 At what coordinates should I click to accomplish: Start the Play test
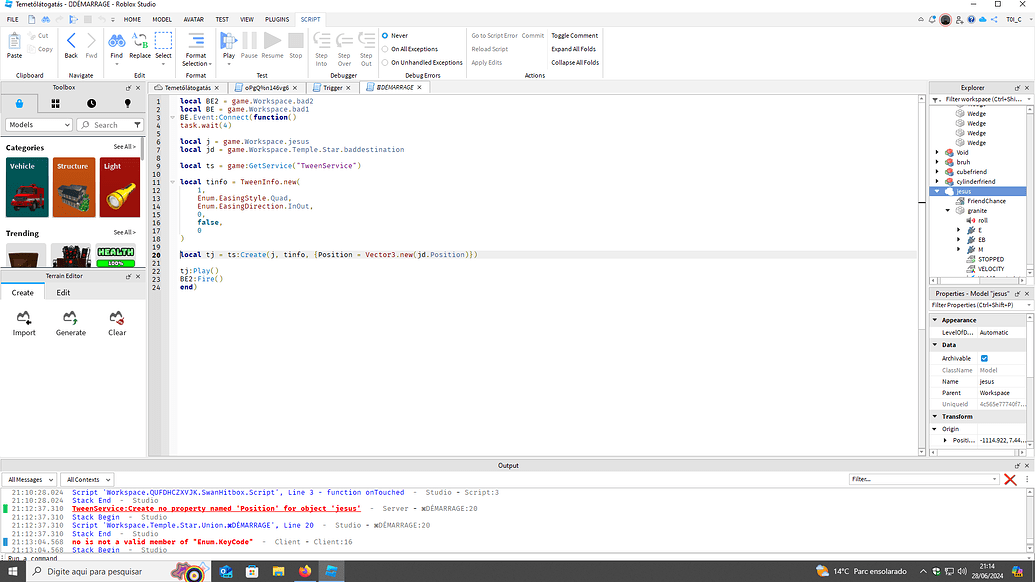(x=228, y=41)
